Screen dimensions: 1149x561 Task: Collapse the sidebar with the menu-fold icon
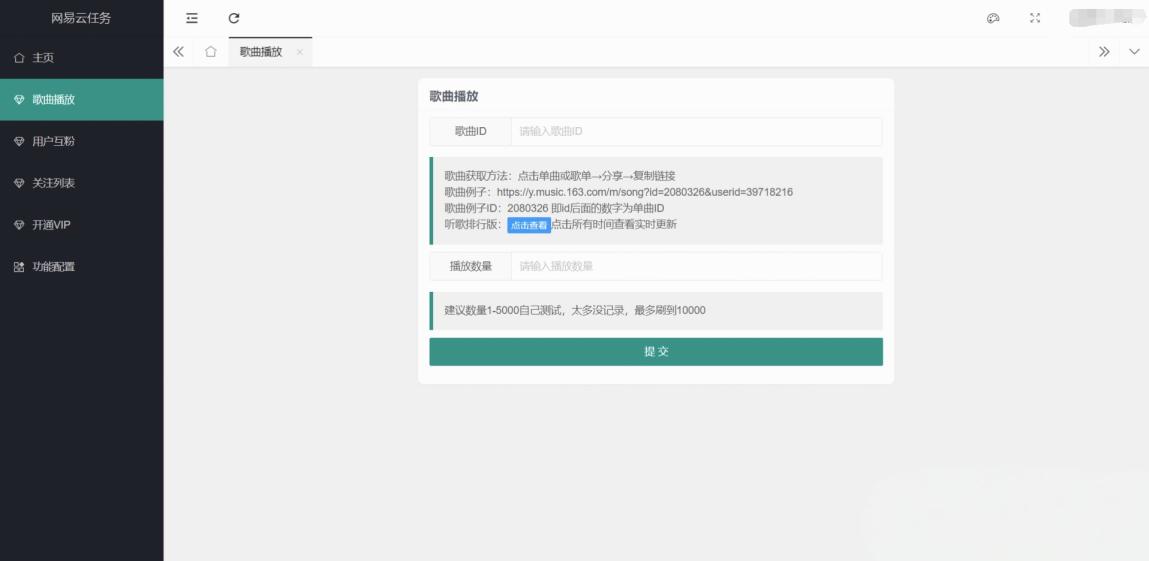(192, 18)
